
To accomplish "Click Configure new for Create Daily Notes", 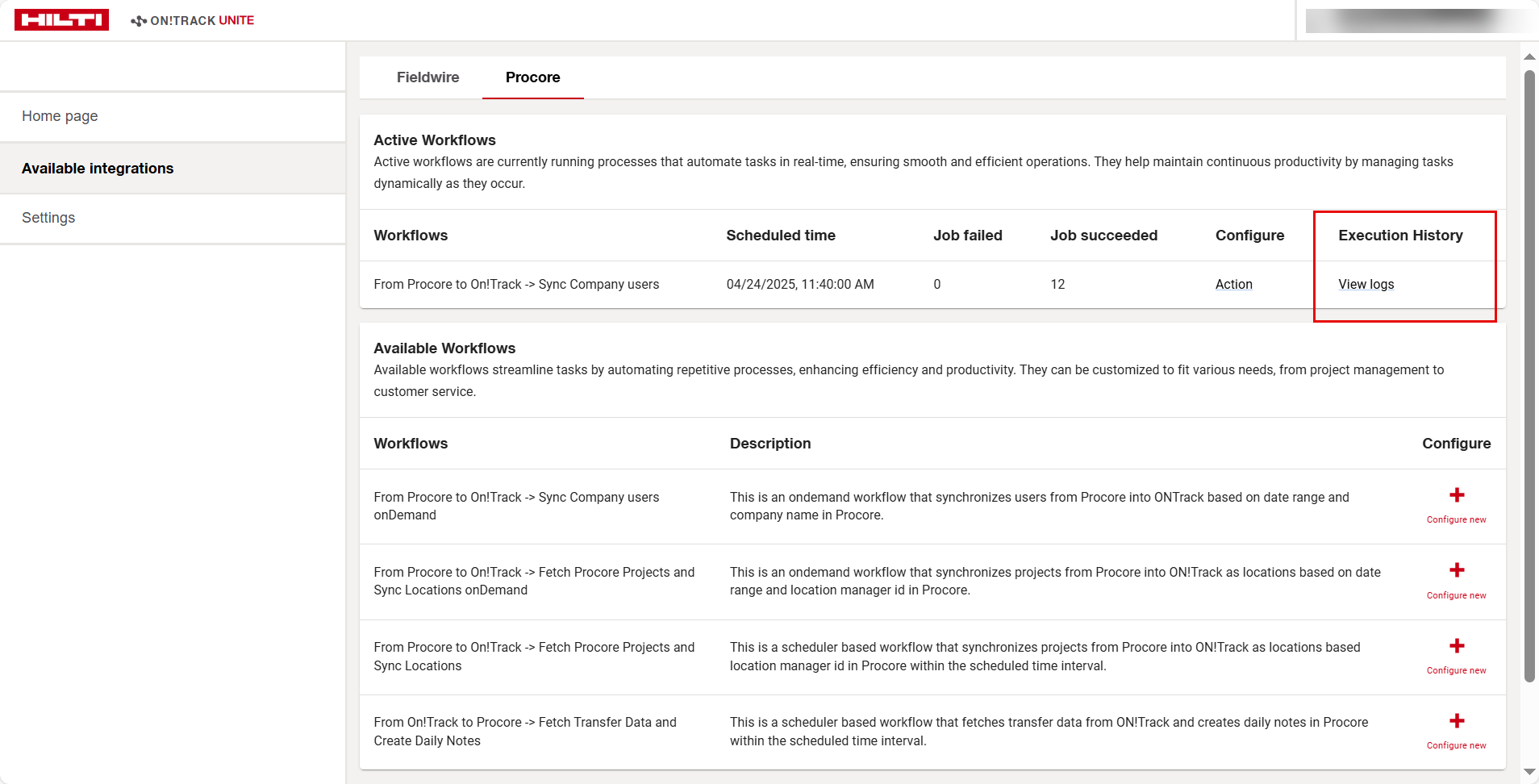I will coord(1456,745).
